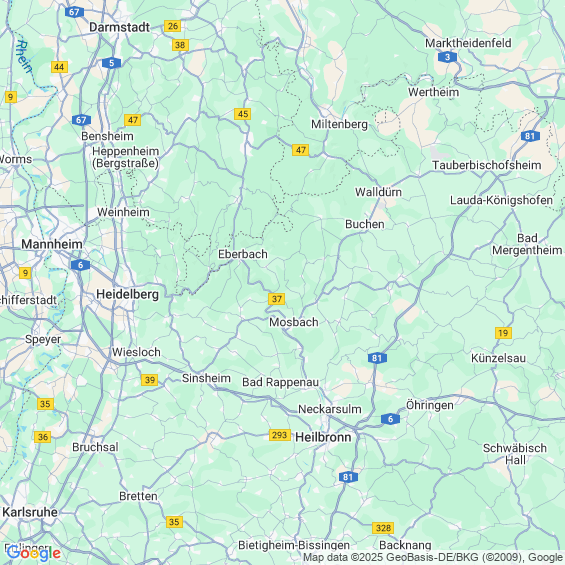Open the Google logo link
This screenshot has height=565, width=565.
(x=34, y=553)
